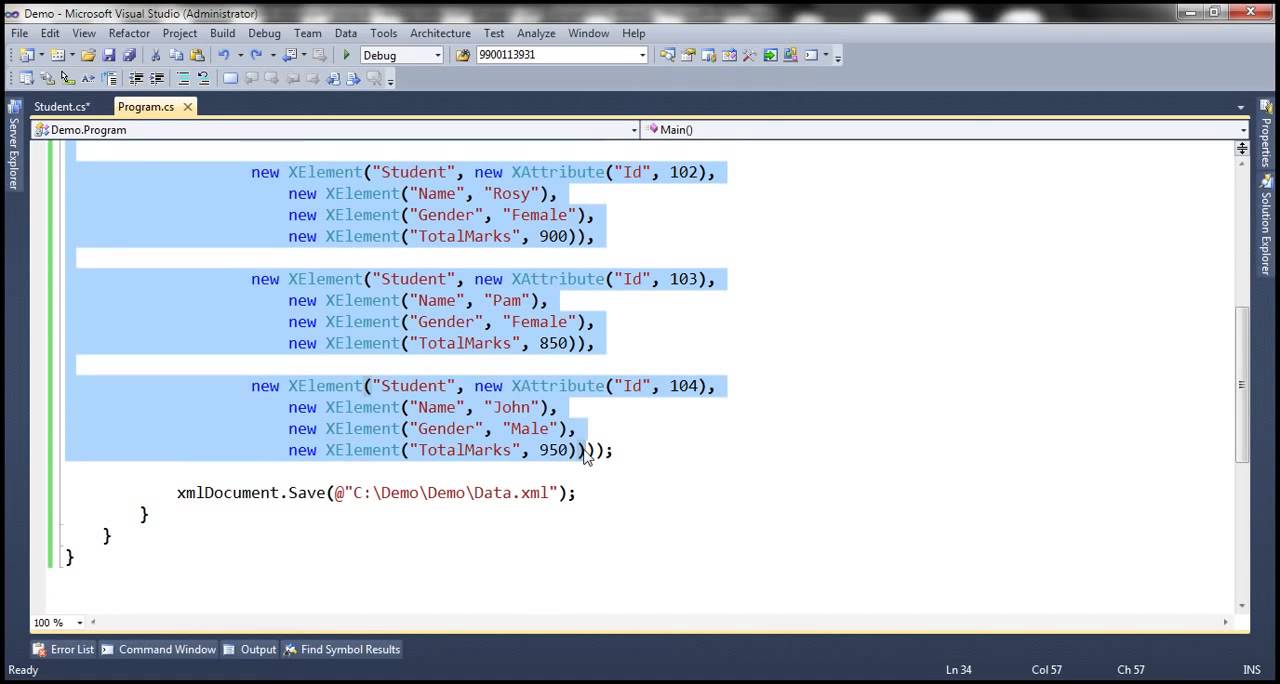Click the "Rosy" string in code
The image size is (1280, 684).
pyautogui.click(x=511, y=194)
